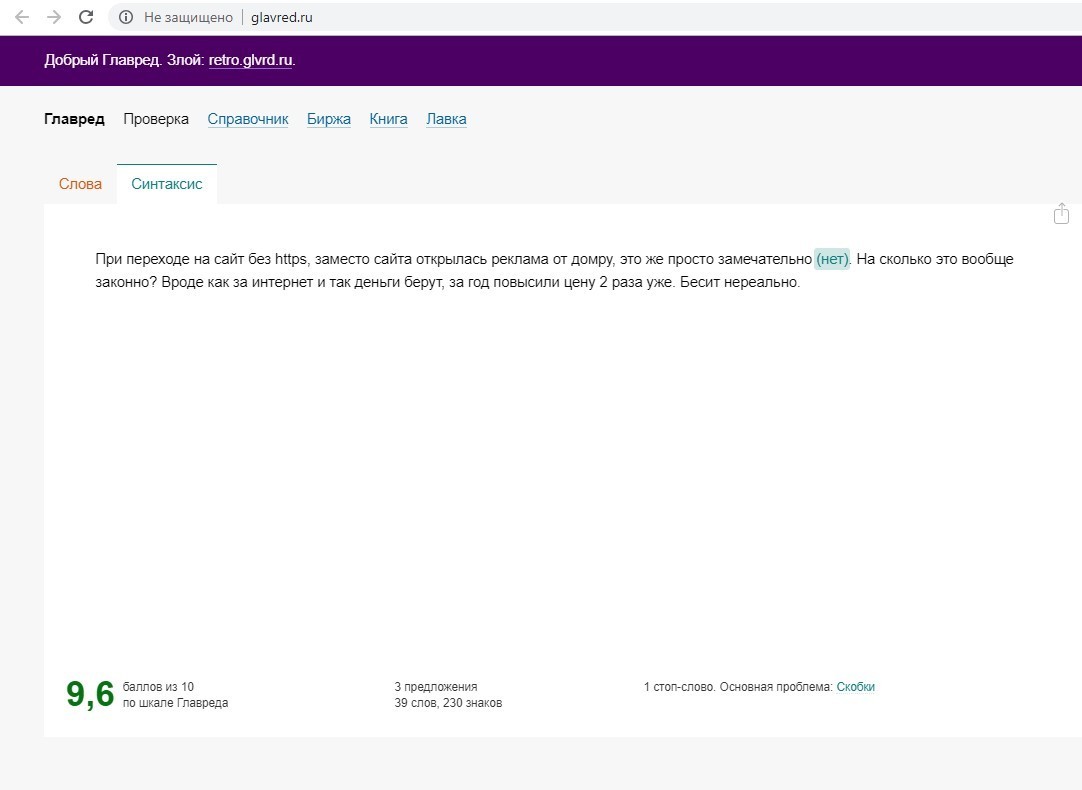This screenshot has height=790, width=1082.
Task: Go to the Биржа page
Action: tap(329, 119)
